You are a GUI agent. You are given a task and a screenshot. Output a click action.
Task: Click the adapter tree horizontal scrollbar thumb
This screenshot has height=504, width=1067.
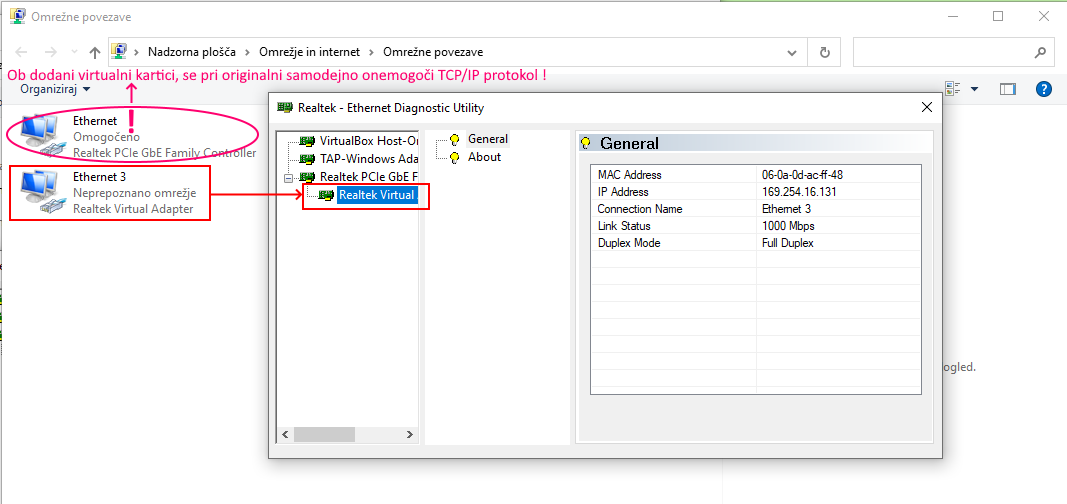(x=324, y=434)
